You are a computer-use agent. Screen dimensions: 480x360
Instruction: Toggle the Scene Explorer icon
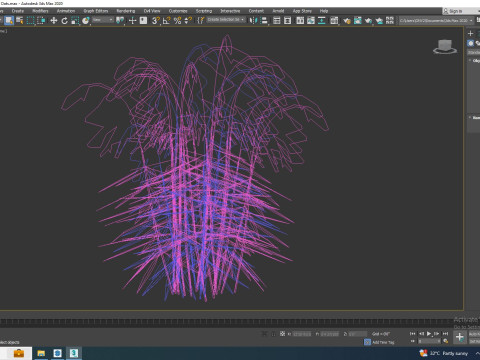tap(276, 20)
